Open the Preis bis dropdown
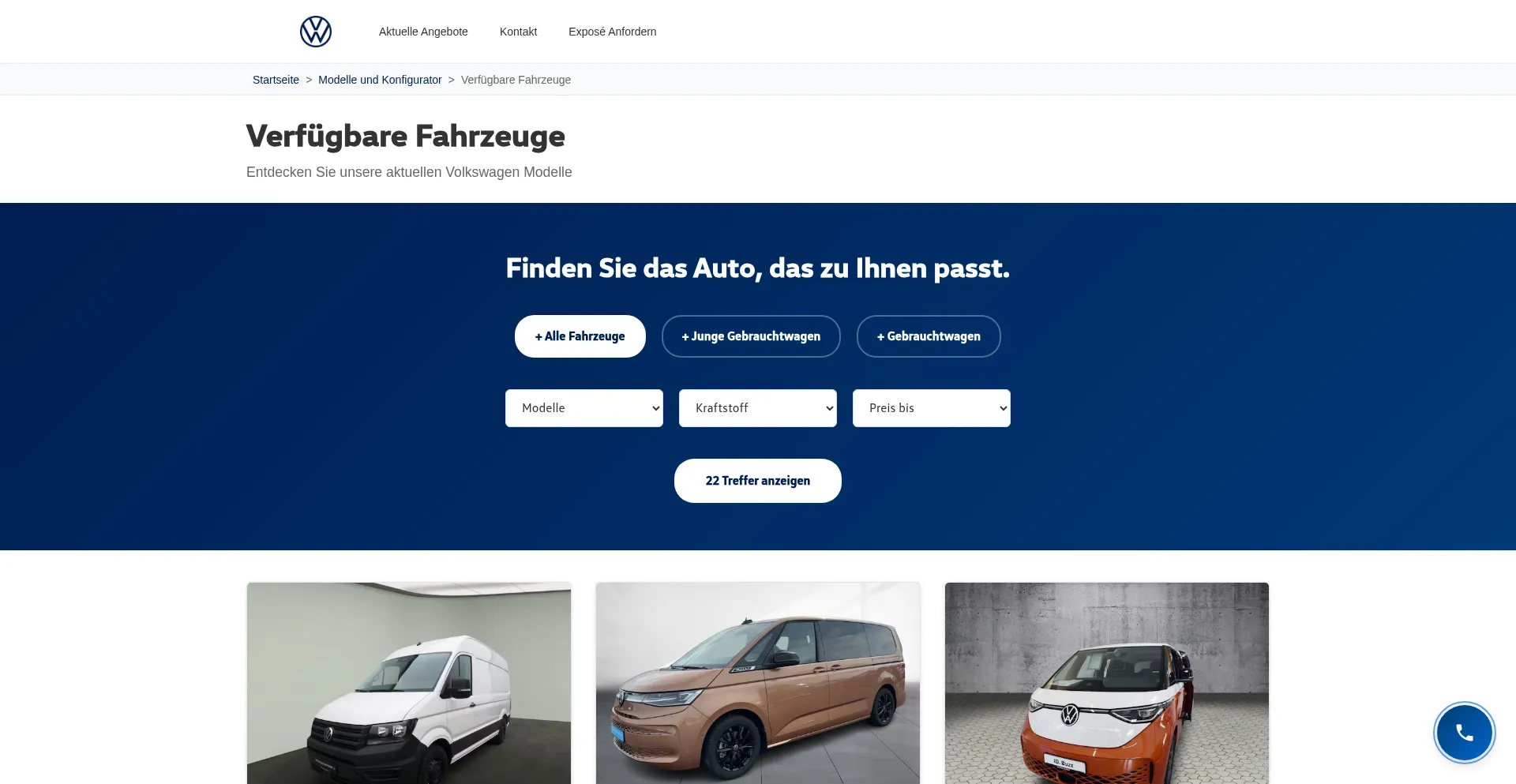This screenshot has width=1516, height=784. tap(932, 408)
